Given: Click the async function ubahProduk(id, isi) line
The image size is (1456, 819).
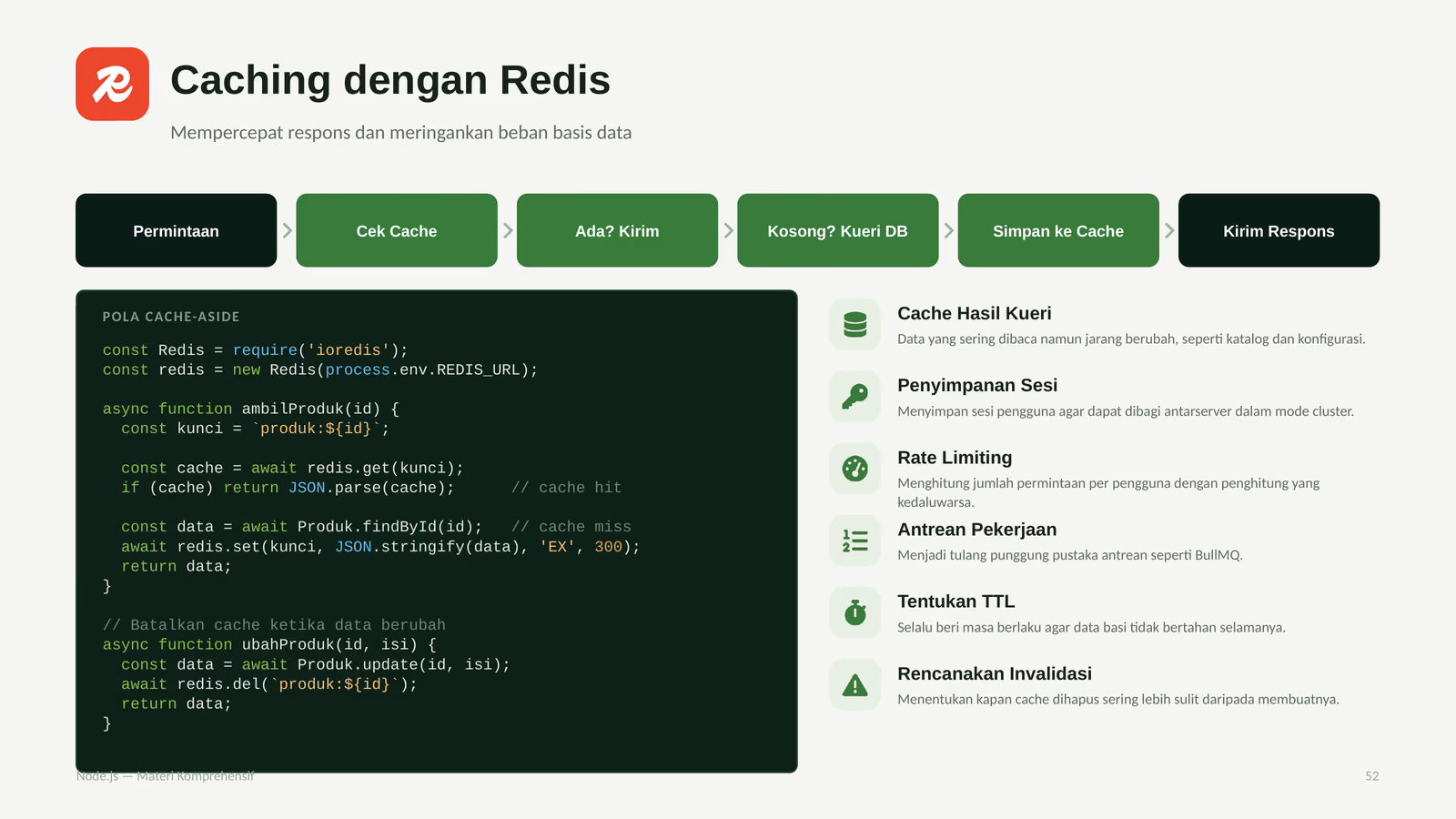Looking at the screenshot, I should click(269, 645).
